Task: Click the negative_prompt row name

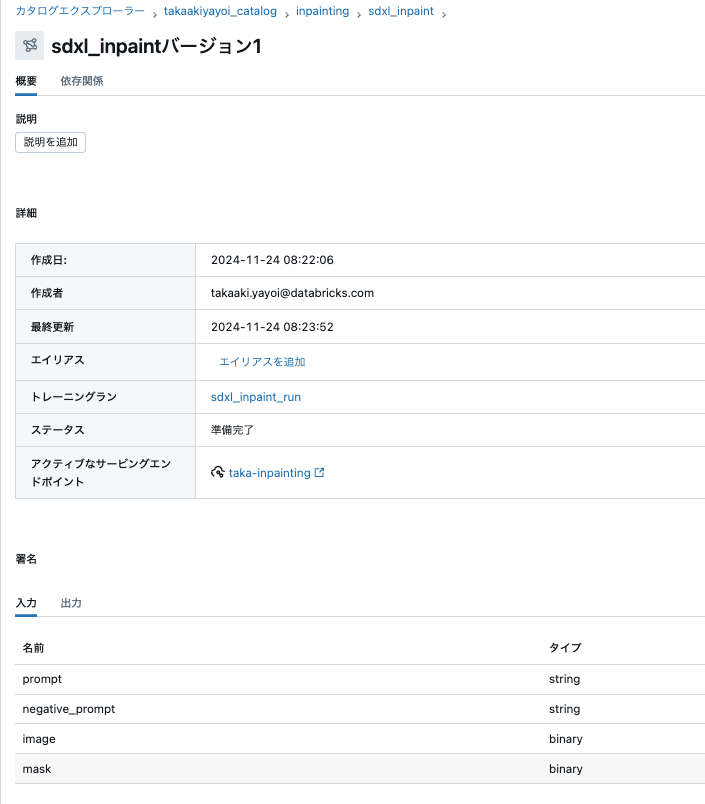Action: [69, 709]
